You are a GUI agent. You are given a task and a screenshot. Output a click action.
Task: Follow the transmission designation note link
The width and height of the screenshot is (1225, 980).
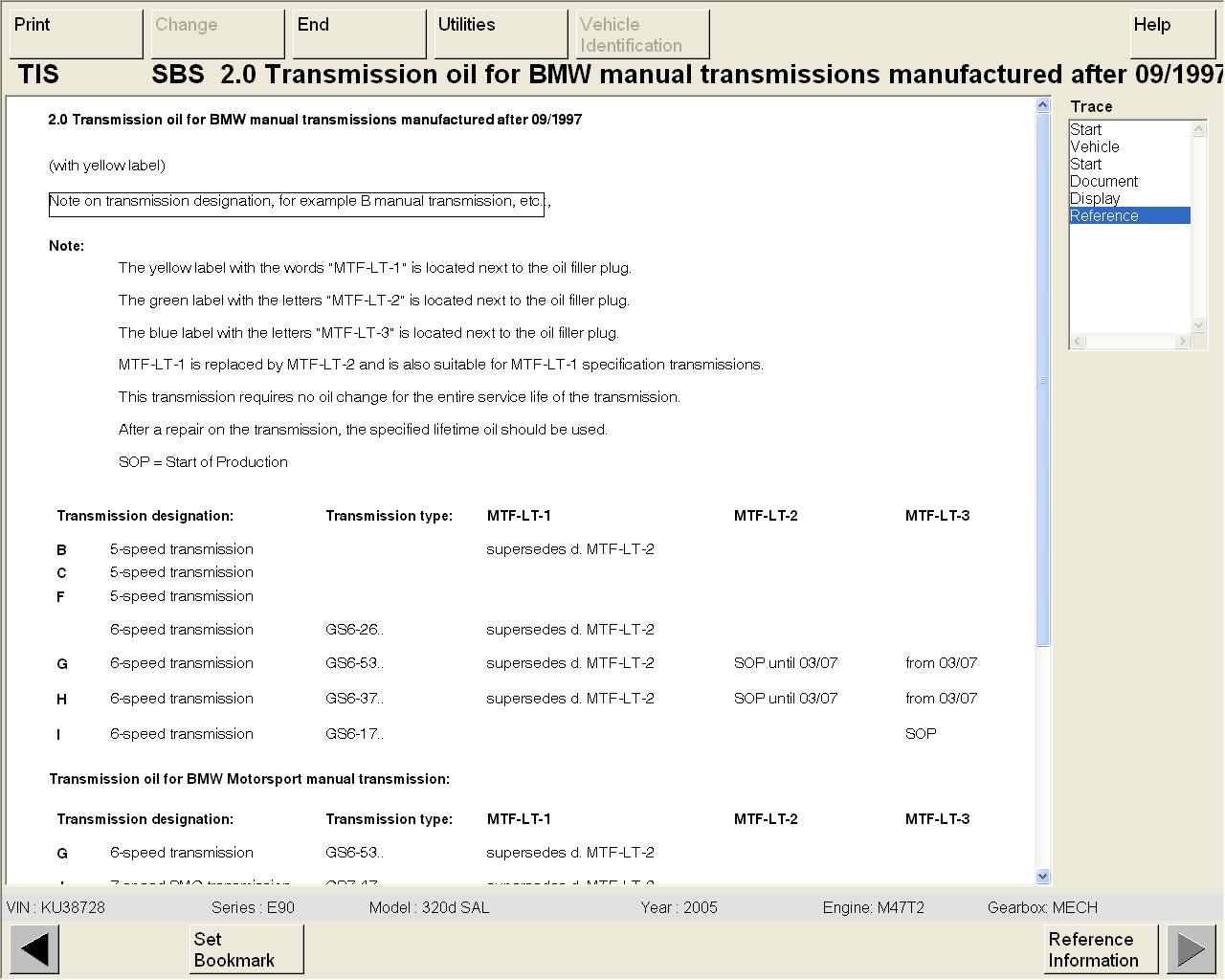(x=296, y=202)
